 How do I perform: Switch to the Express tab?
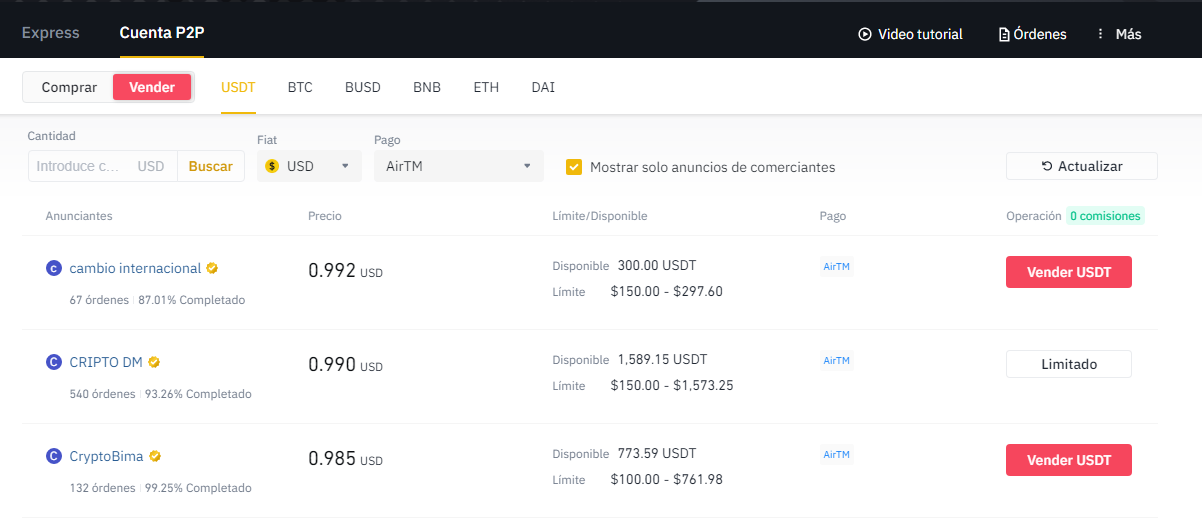tap(50, 33)
